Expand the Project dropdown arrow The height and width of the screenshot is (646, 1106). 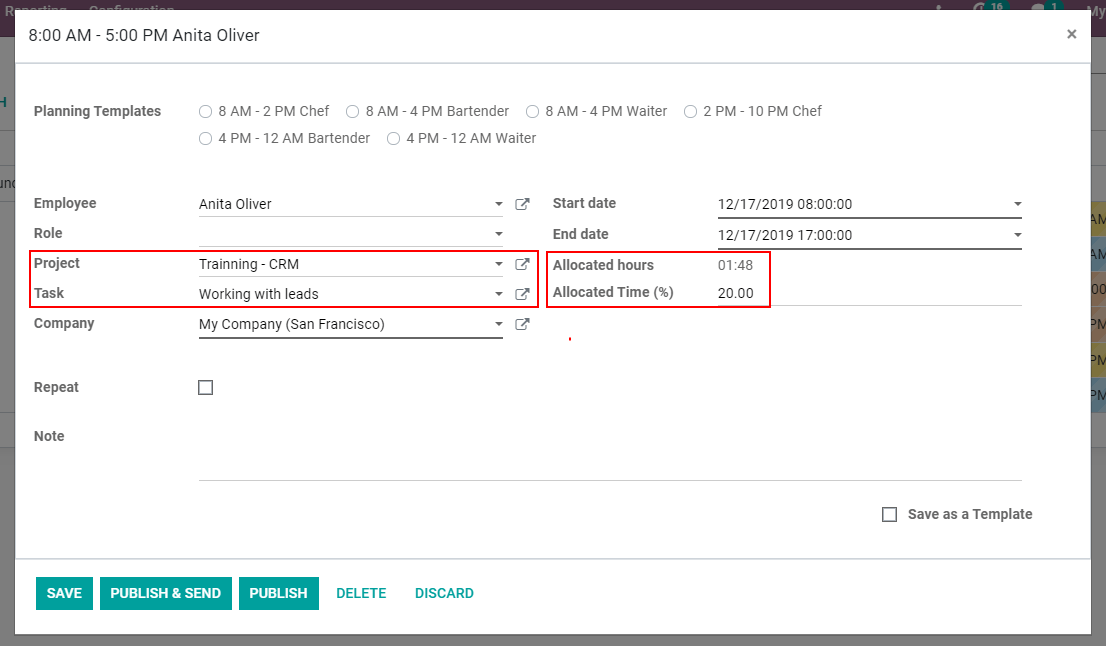499,264
